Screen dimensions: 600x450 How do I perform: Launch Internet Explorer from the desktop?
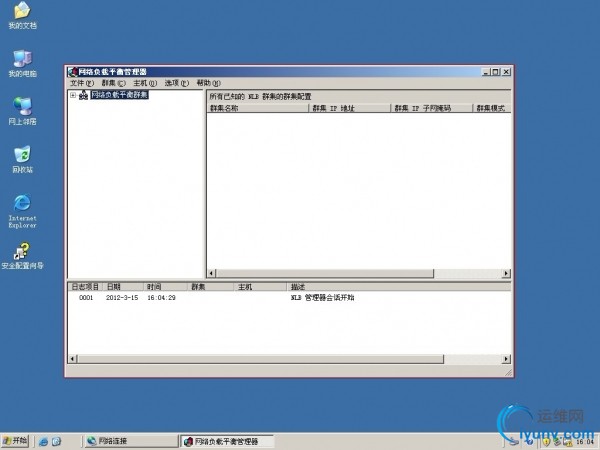[x=22, y=211]
